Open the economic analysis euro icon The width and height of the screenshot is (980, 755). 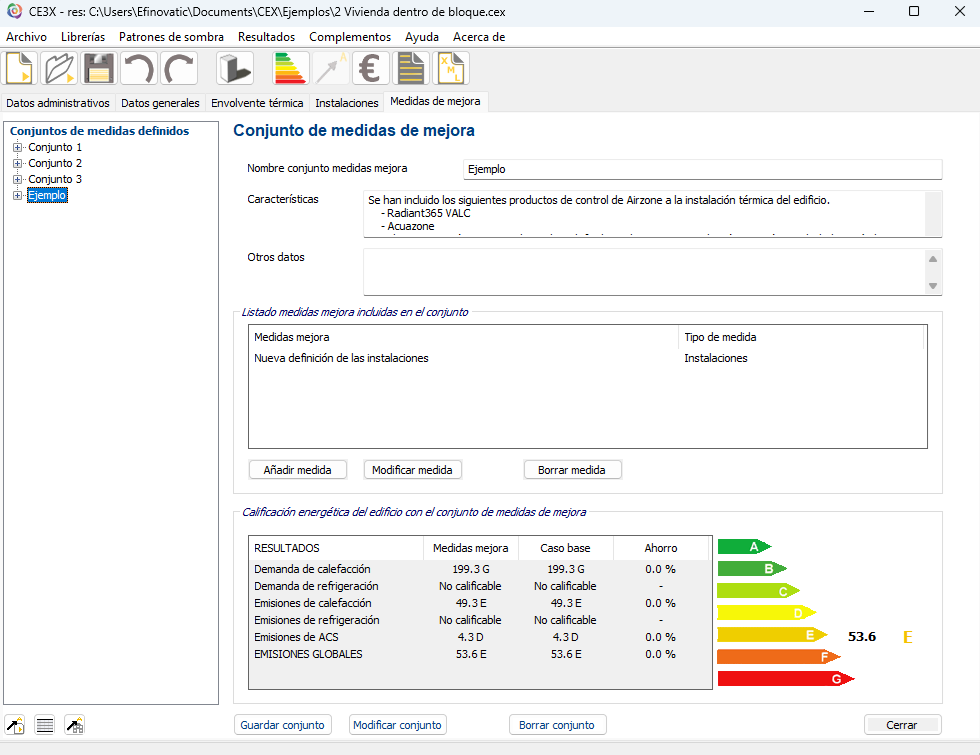pyautogui.click(x=372, y=69)
